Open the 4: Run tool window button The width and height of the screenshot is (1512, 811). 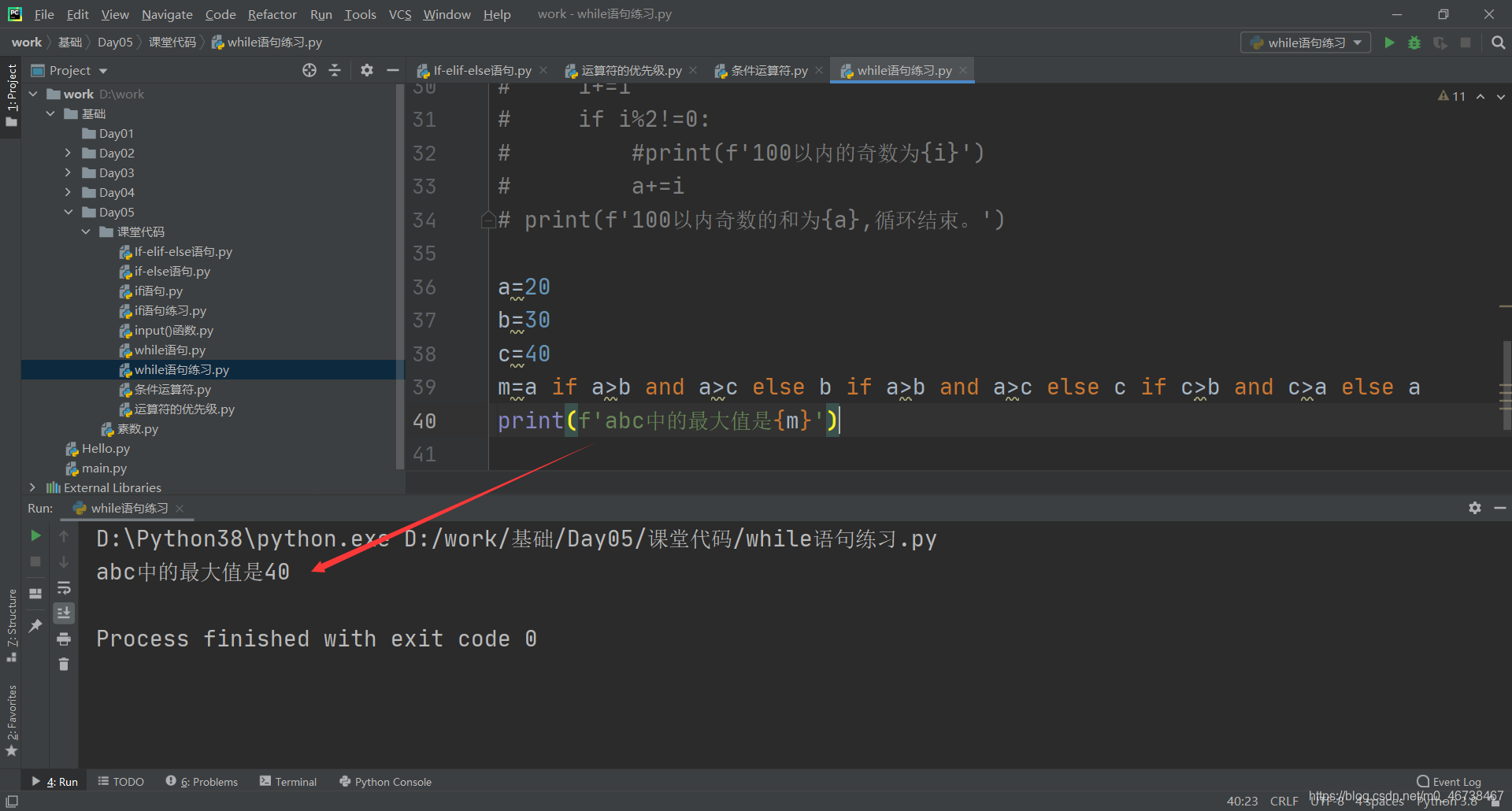[55, 782]
